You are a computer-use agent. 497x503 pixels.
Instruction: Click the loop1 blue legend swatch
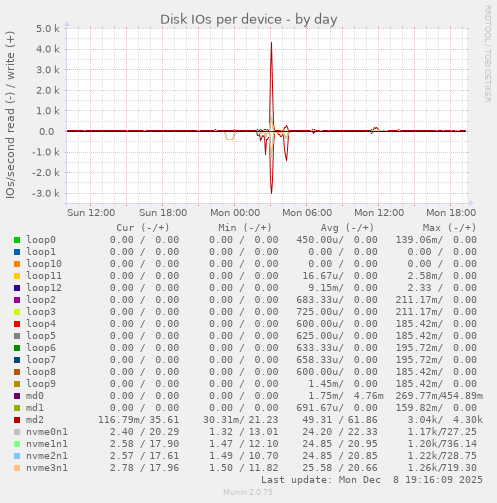(17, 252)
